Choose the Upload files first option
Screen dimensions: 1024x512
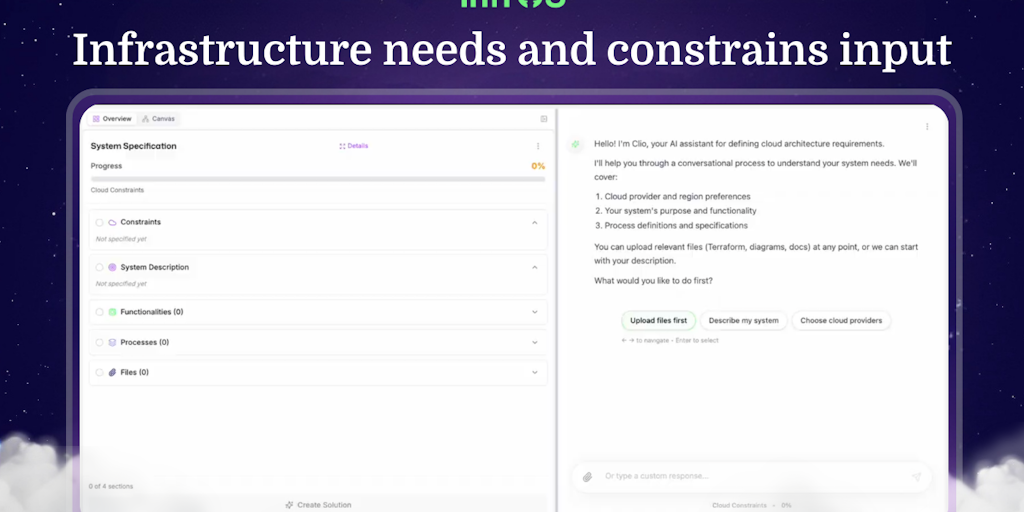[x=658, y=321]
